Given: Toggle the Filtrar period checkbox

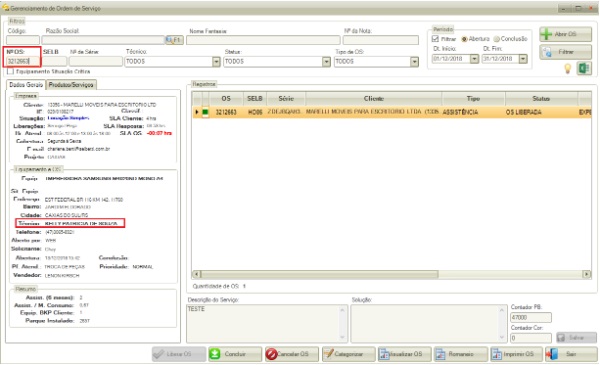Looking at the screenshot, I should (x=435, y=39).
